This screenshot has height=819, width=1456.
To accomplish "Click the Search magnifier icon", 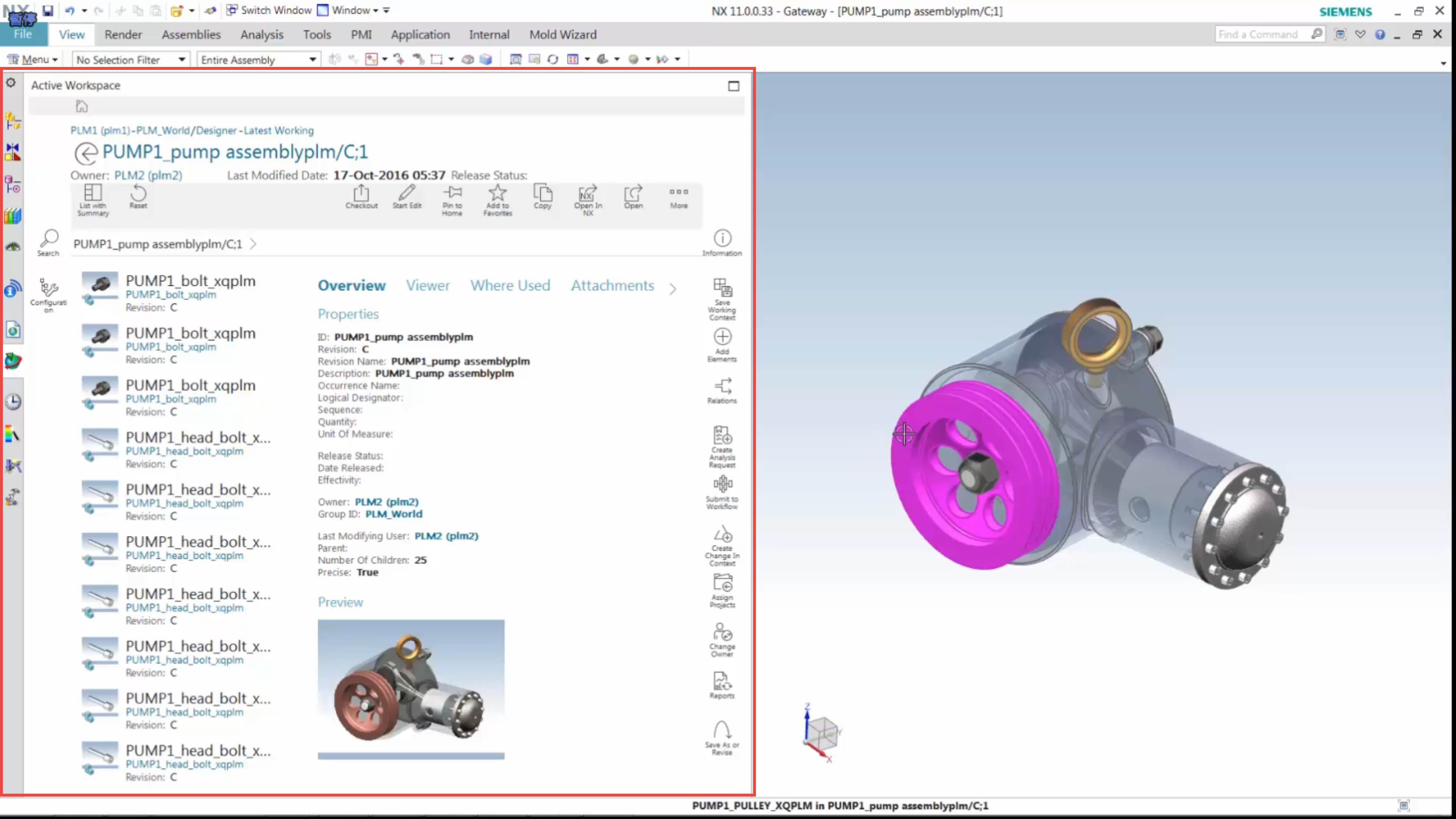I will click(49, 243).
